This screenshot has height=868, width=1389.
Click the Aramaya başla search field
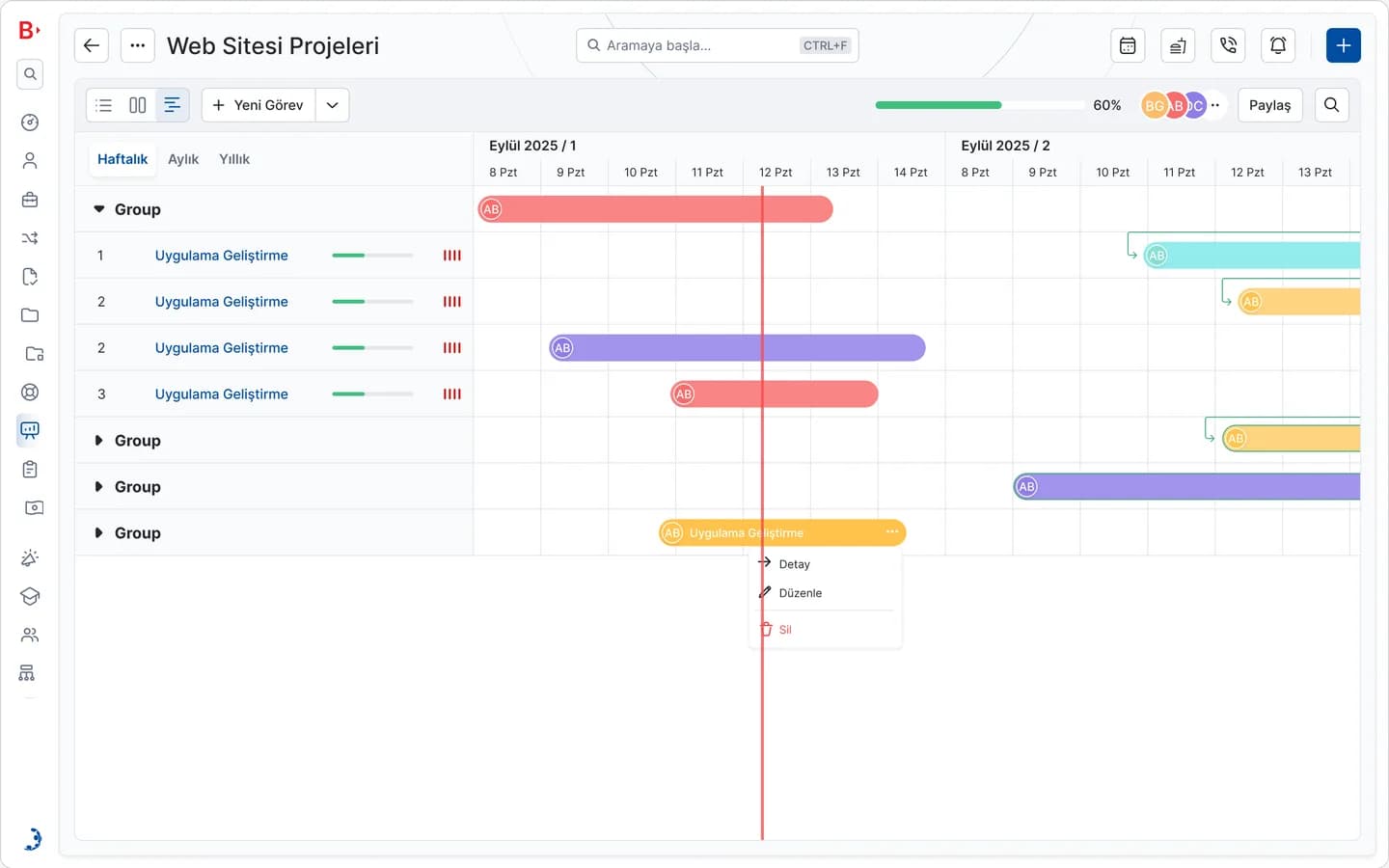[718, 45]
